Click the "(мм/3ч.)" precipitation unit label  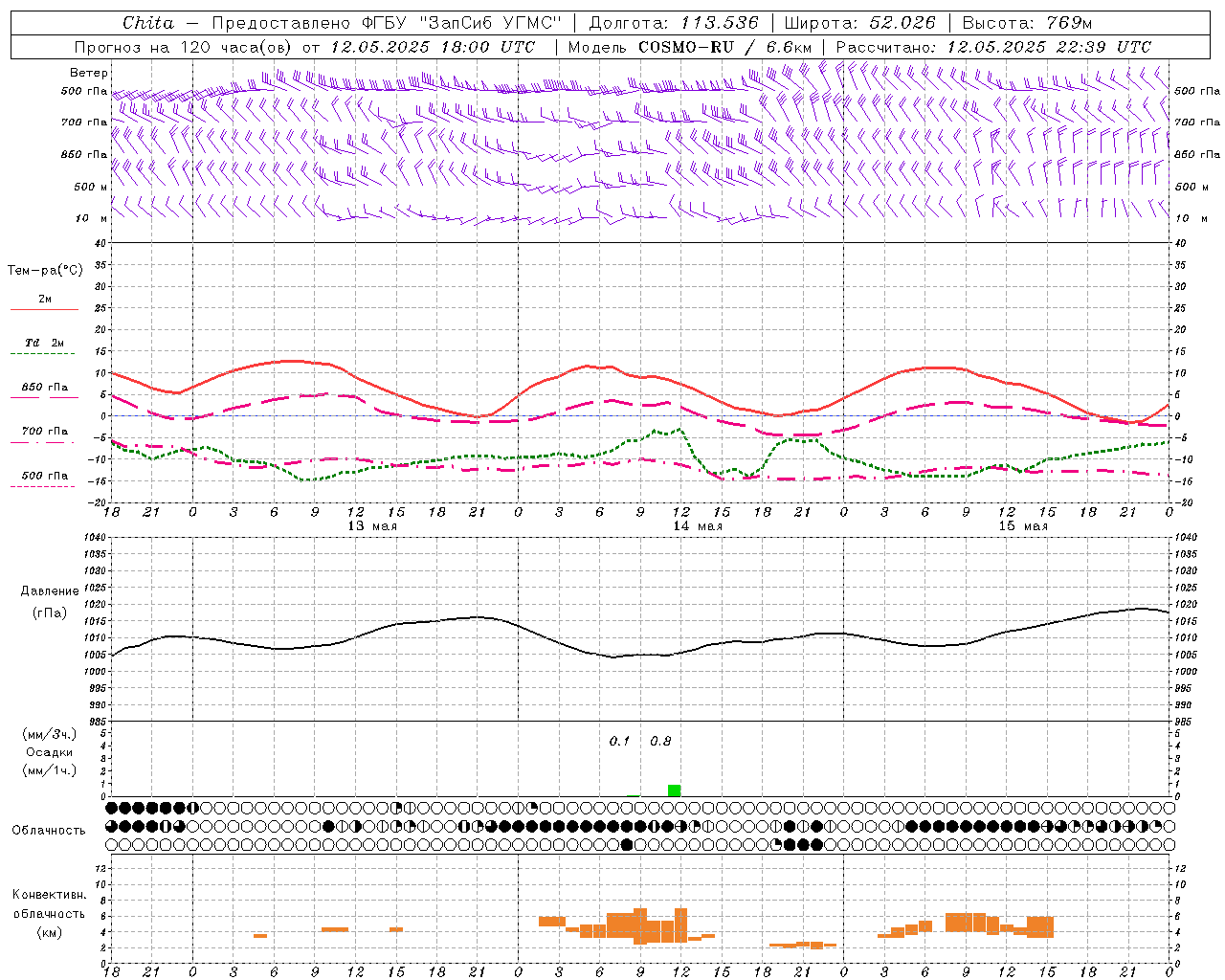50,734
